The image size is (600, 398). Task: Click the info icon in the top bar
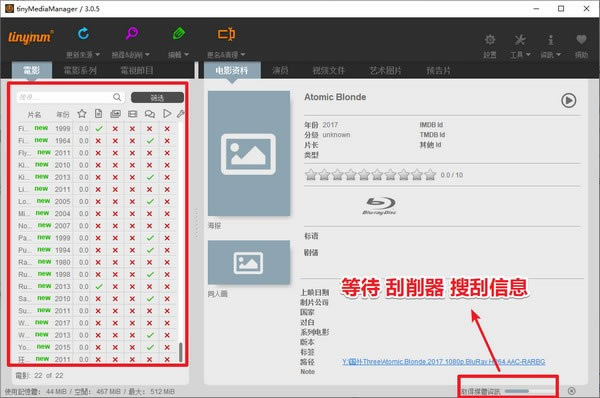click(x=550, y=39)
